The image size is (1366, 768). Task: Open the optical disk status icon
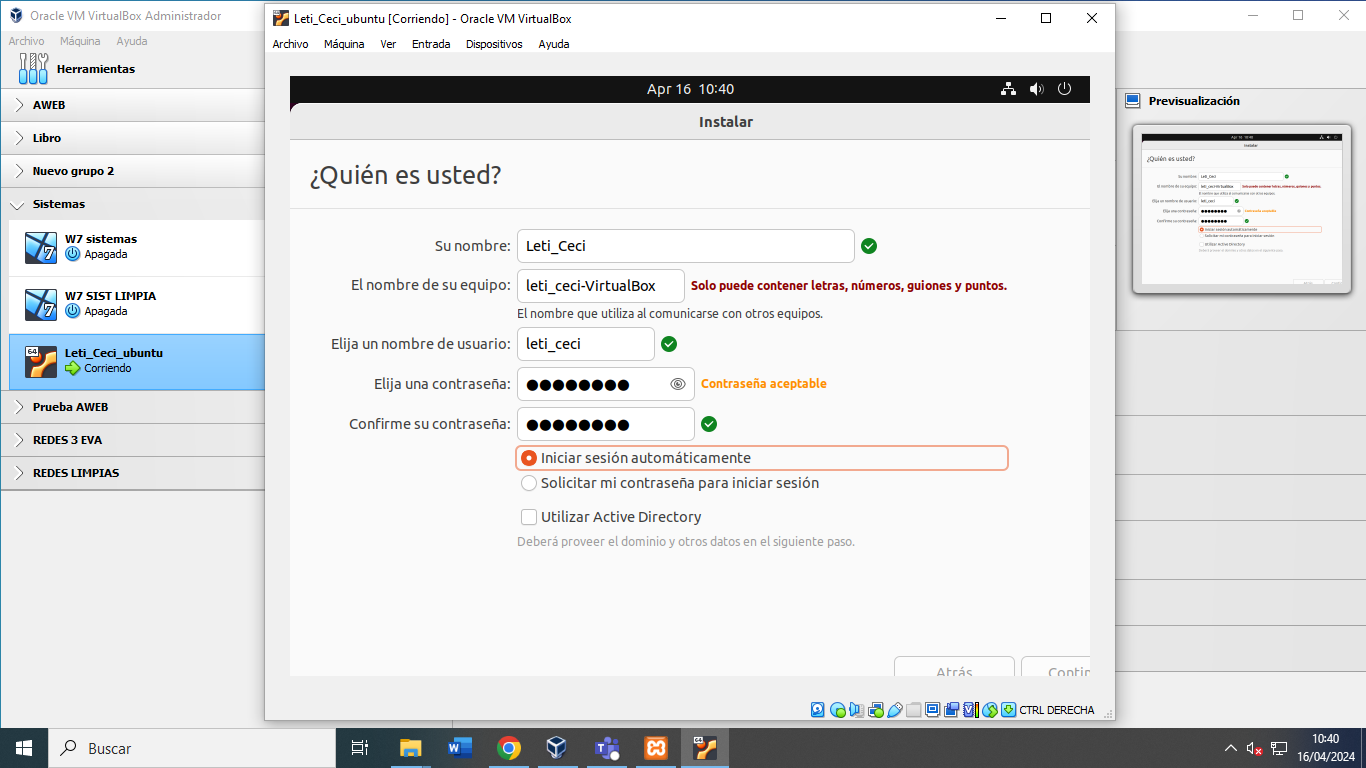(837, 710)
